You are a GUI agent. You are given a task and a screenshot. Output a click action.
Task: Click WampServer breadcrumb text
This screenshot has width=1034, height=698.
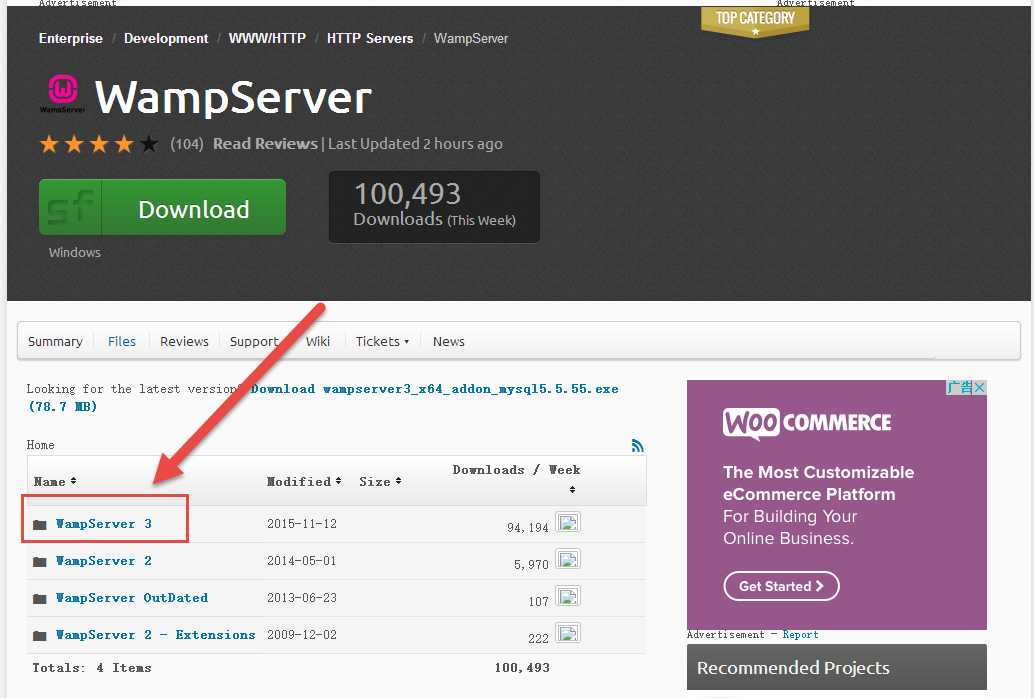[x=471, y=38]
